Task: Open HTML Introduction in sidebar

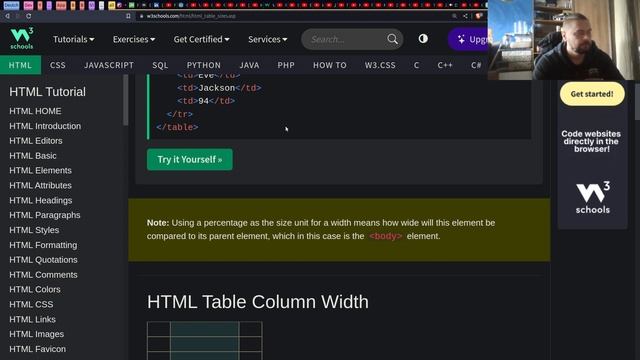Action: [45, 126]
